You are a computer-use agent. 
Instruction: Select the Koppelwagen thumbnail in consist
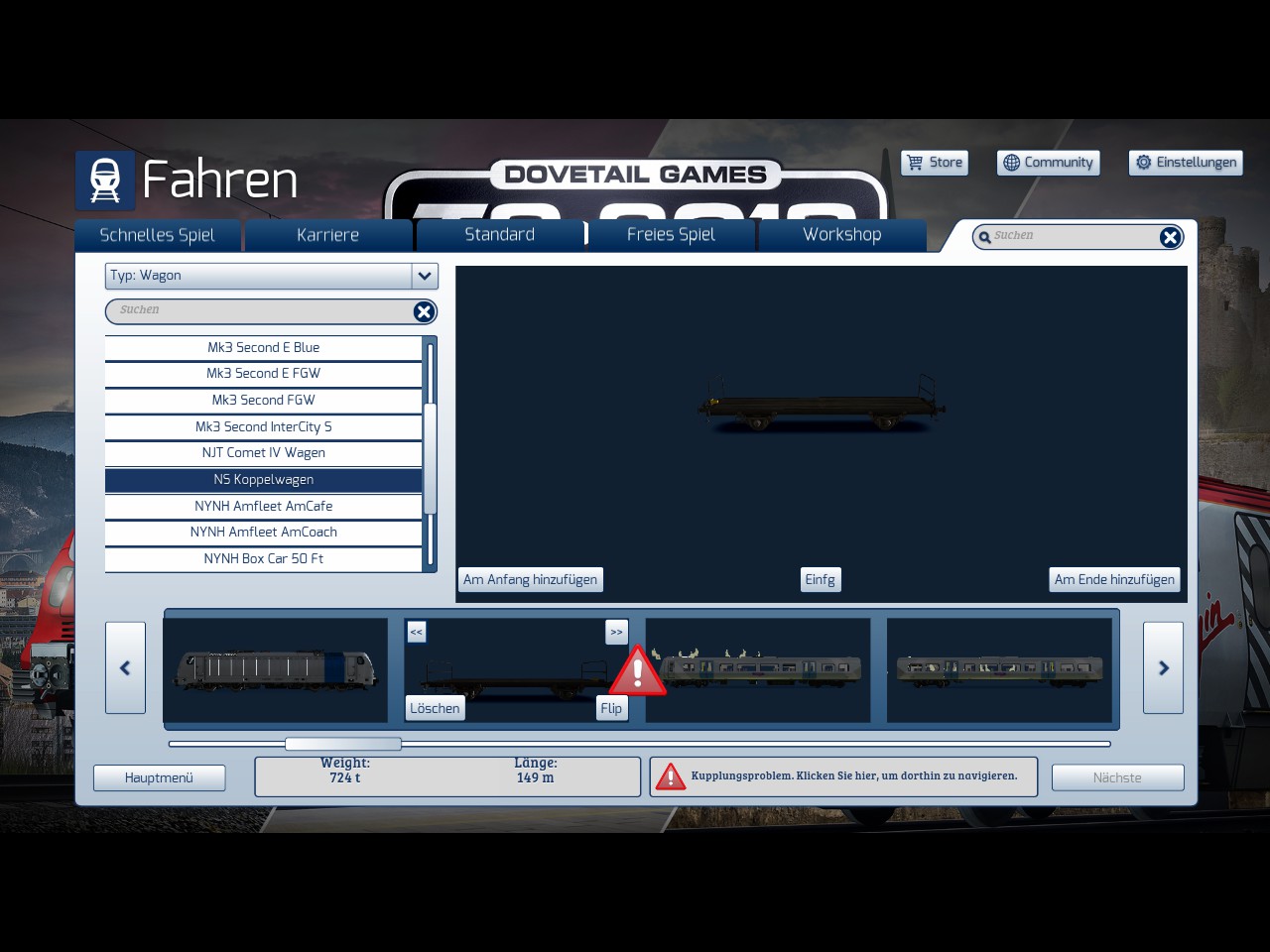[x=516, y=670]
